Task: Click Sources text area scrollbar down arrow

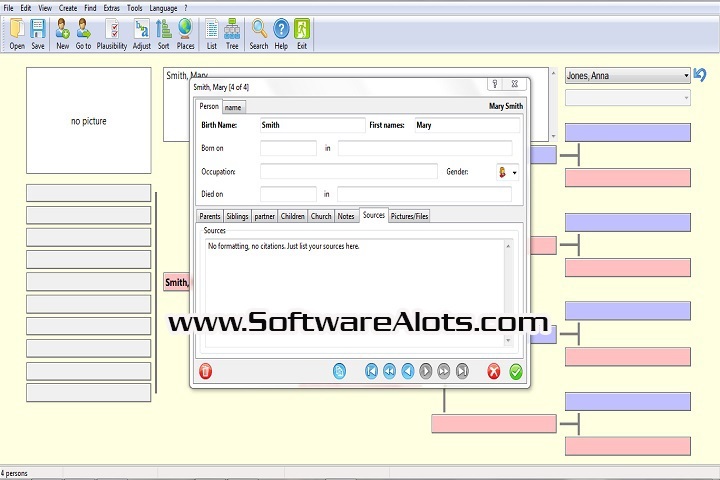Action: click(x=508, y=340)
